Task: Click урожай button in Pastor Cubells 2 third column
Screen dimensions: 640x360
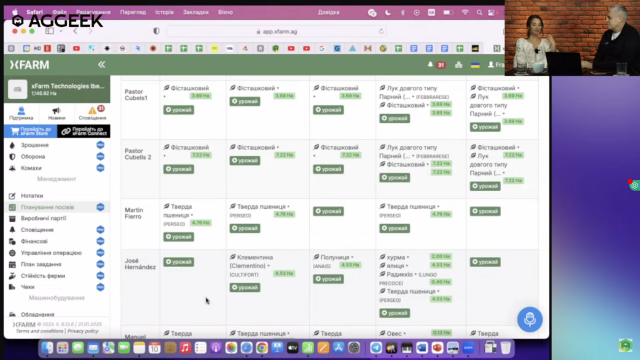Action: 329,169
